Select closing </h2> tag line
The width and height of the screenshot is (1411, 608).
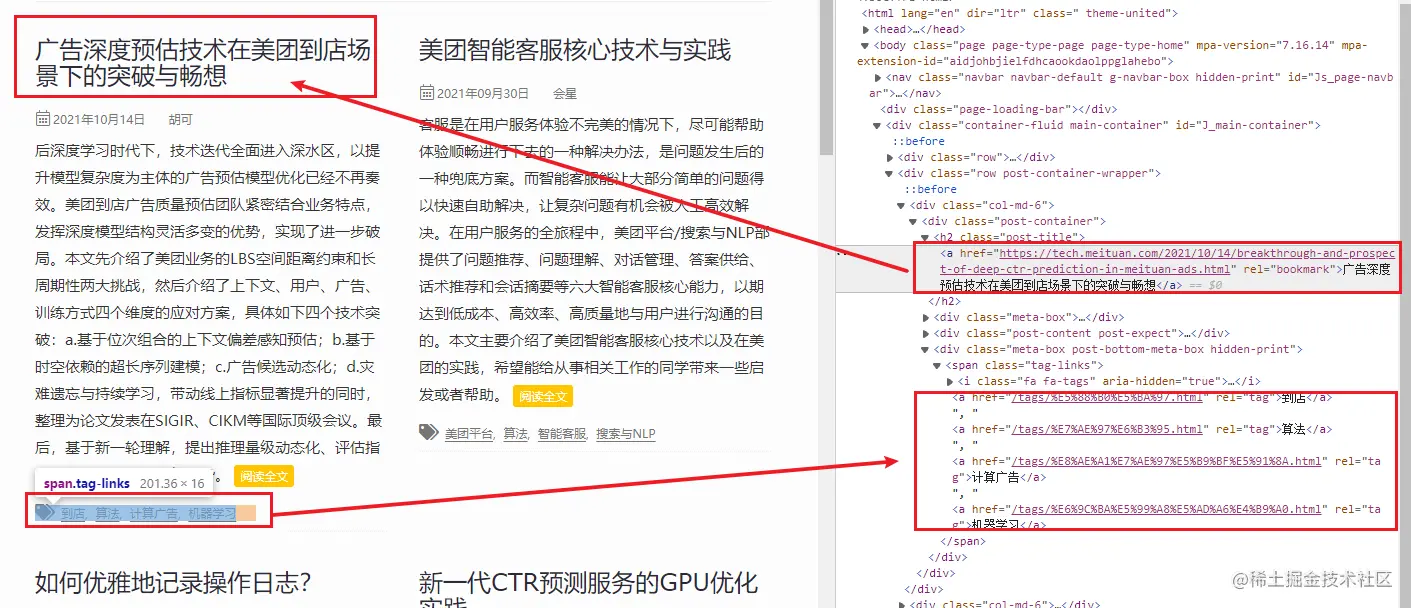(945, 301)
